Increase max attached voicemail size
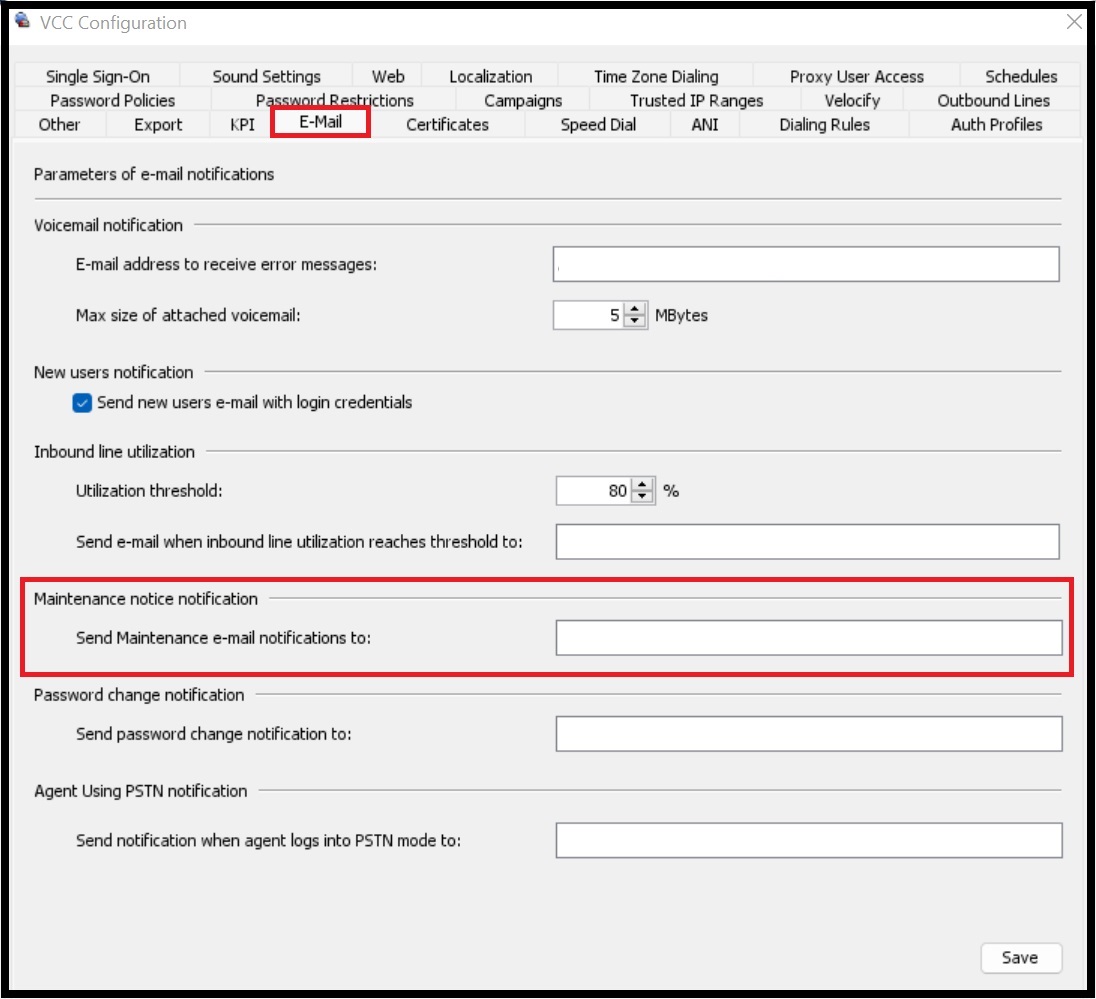 click(x=635, y=308)
